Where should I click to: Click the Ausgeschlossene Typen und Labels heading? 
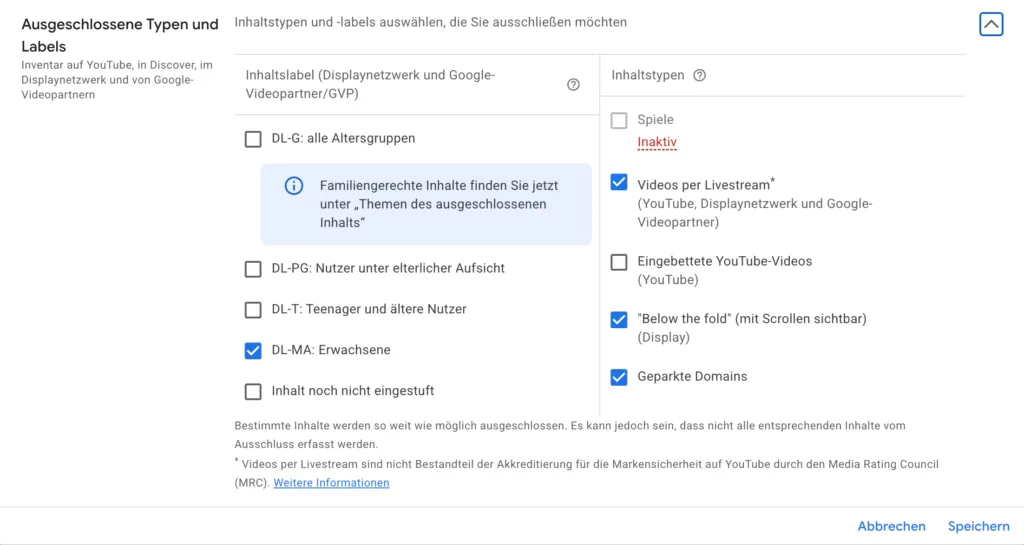click(120, 35)
